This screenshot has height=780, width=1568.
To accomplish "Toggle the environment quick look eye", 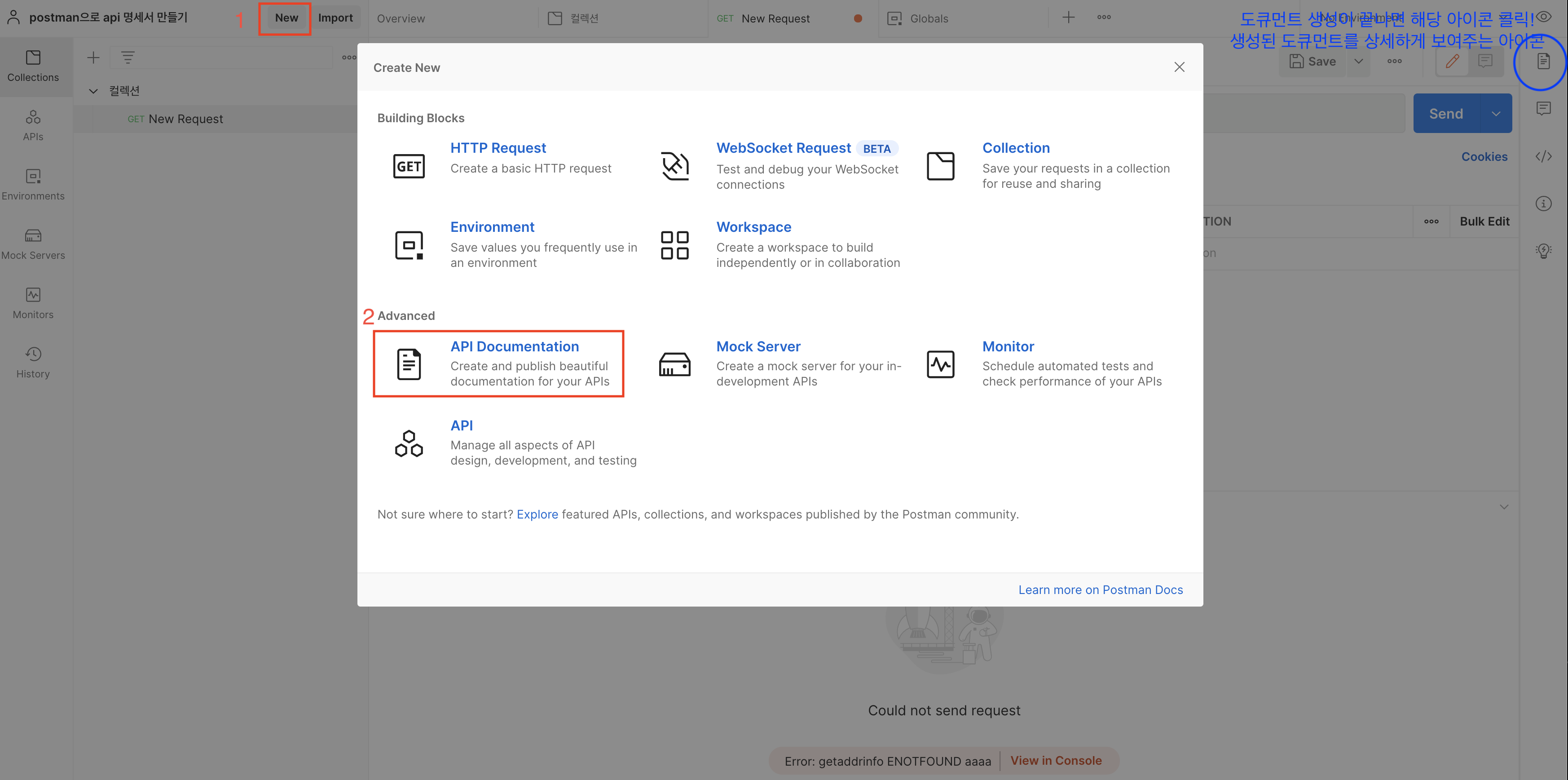I will pyautogui.click(x=1544, y=17).
